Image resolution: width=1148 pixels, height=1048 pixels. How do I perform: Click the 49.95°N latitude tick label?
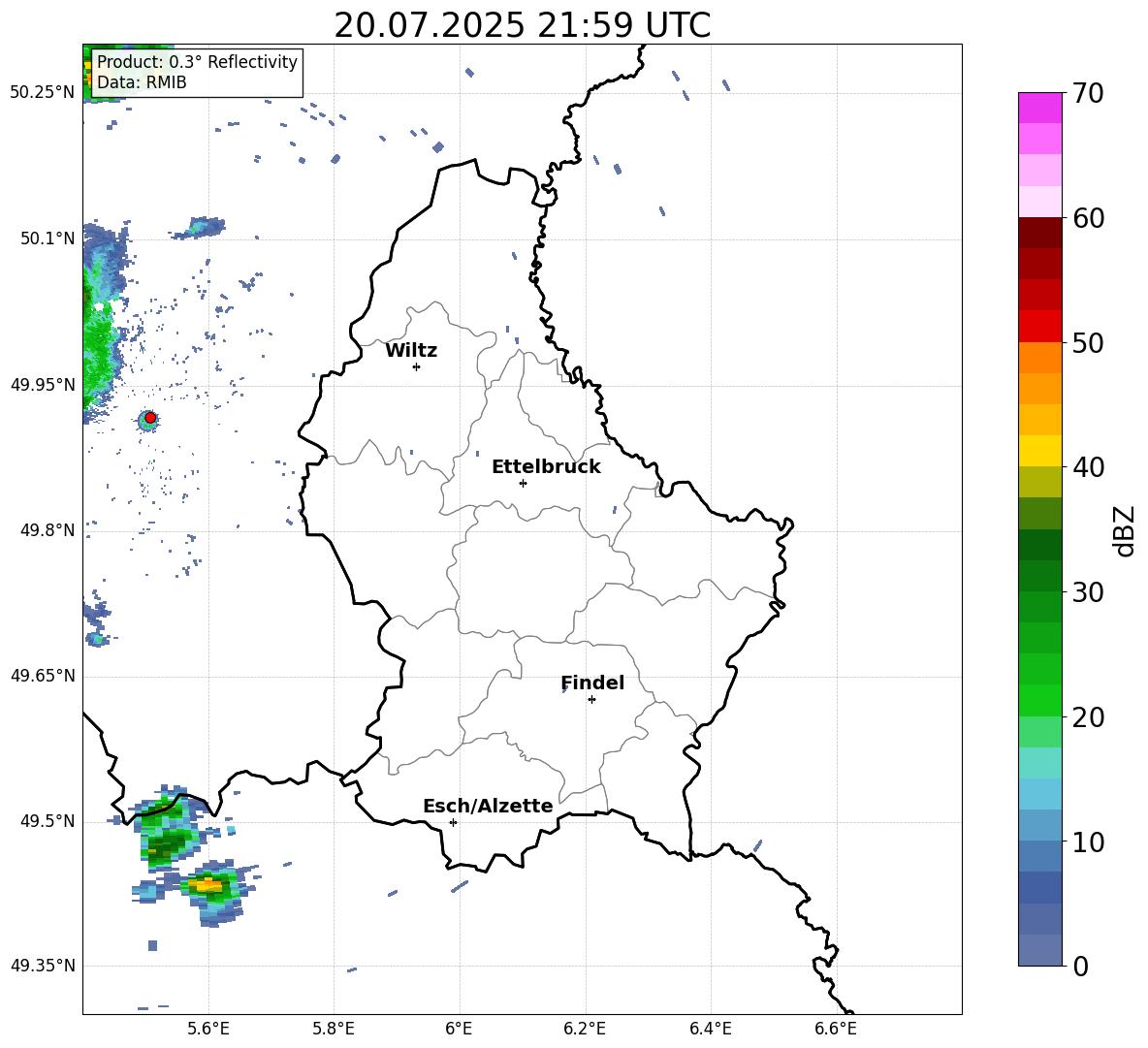(43, 384)
